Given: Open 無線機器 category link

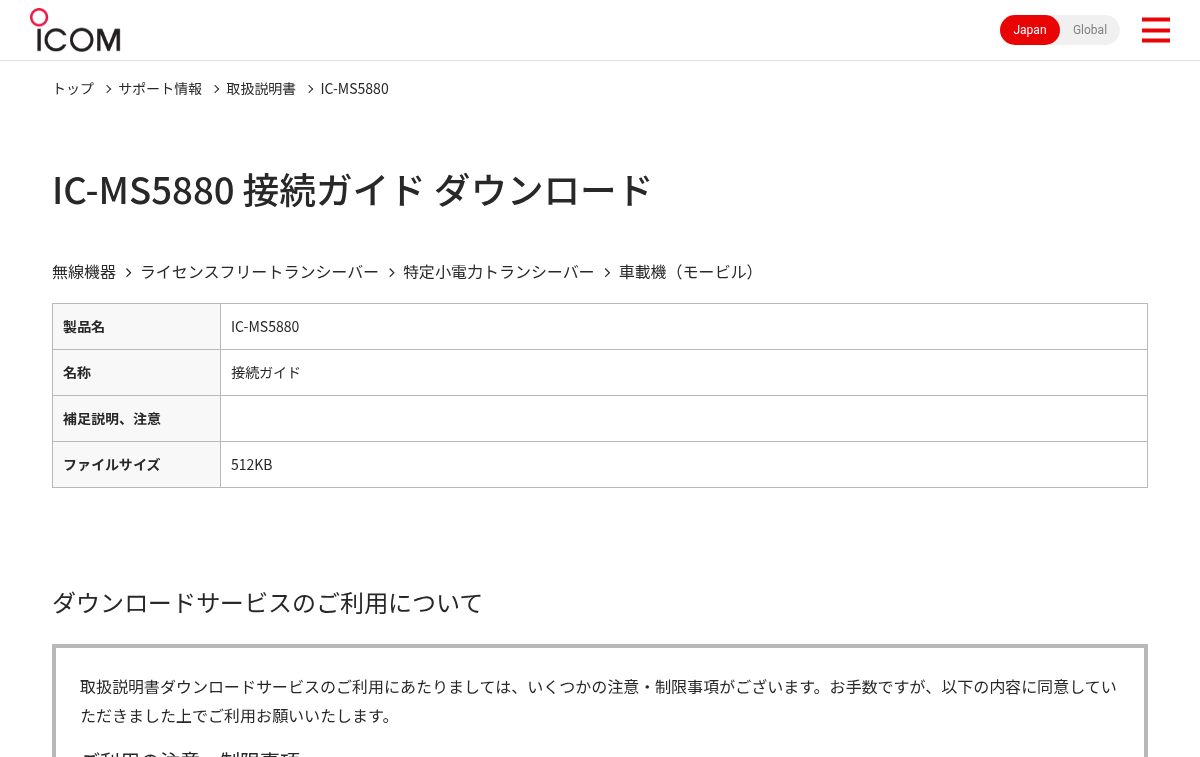Looking at the screenshot, I should tap(84, 272).
